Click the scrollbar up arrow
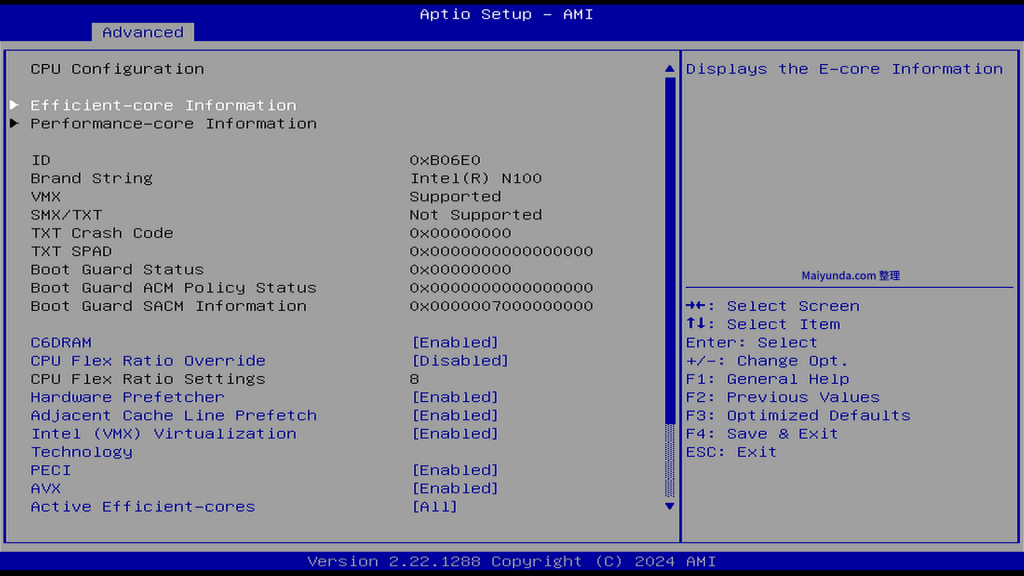This screenshot has width=1024, height=576. coord(670,69)
